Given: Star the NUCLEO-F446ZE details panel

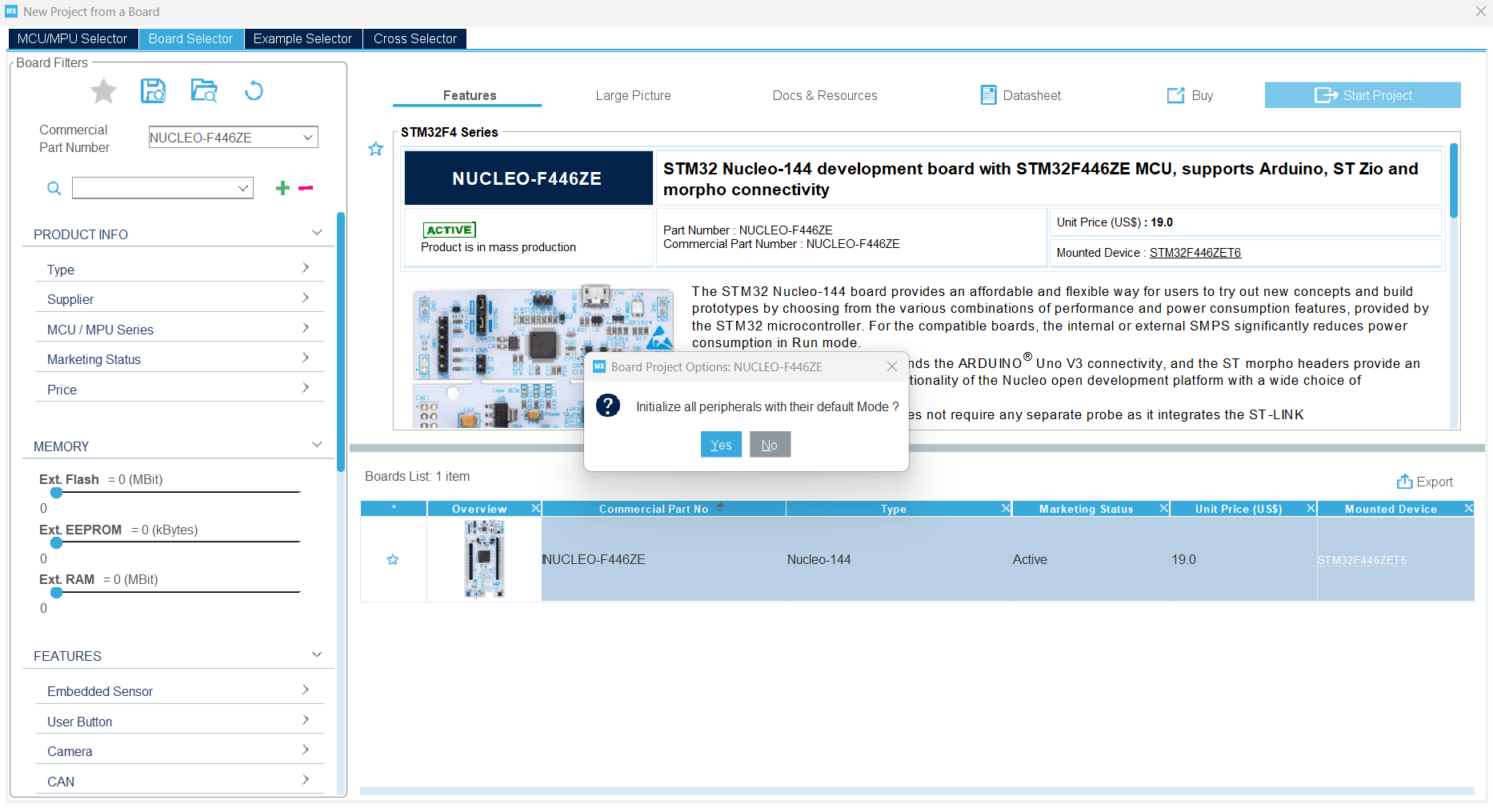Looking at the screenshot, I should coord(375,149).
